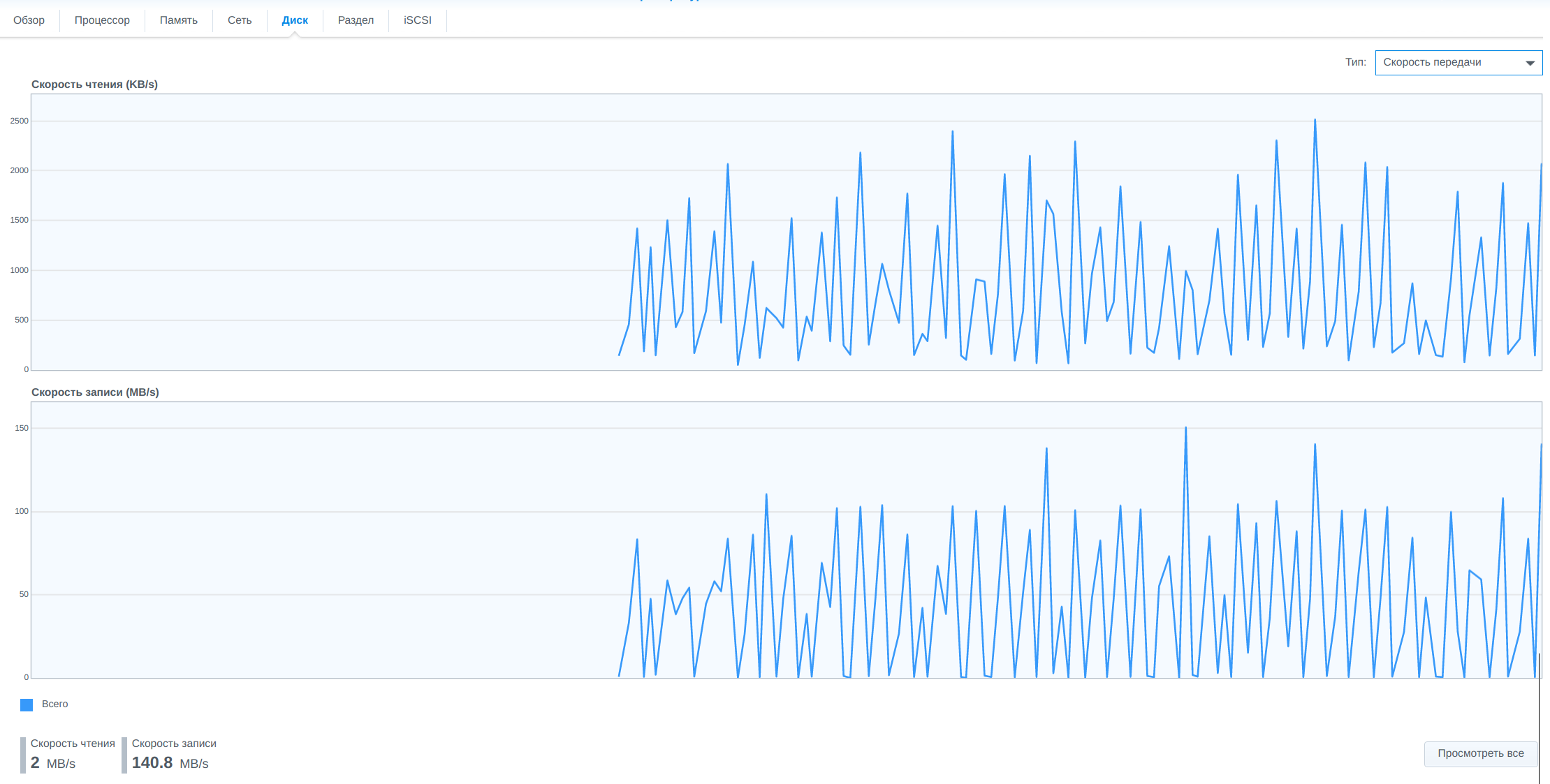Toggle the Всего legend color swatch
This screenshot has width=1550, height=784.
coord(27,704)
